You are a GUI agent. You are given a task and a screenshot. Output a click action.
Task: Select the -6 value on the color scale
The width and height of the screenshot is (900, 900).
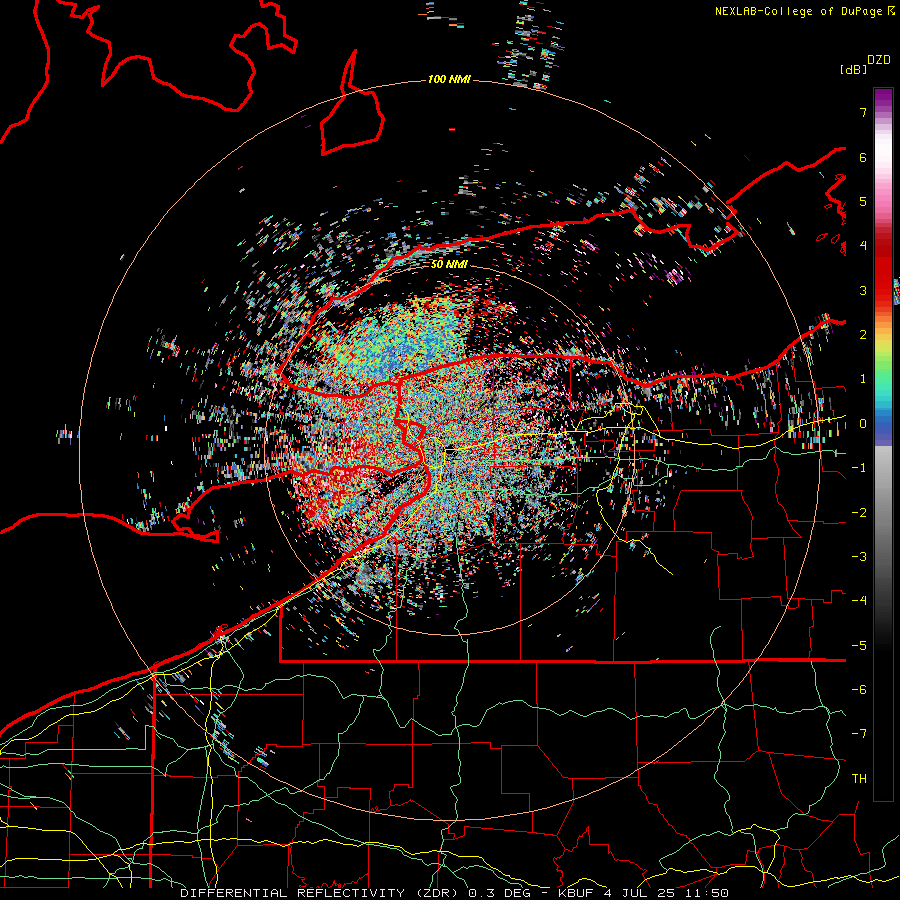(859, 690)
